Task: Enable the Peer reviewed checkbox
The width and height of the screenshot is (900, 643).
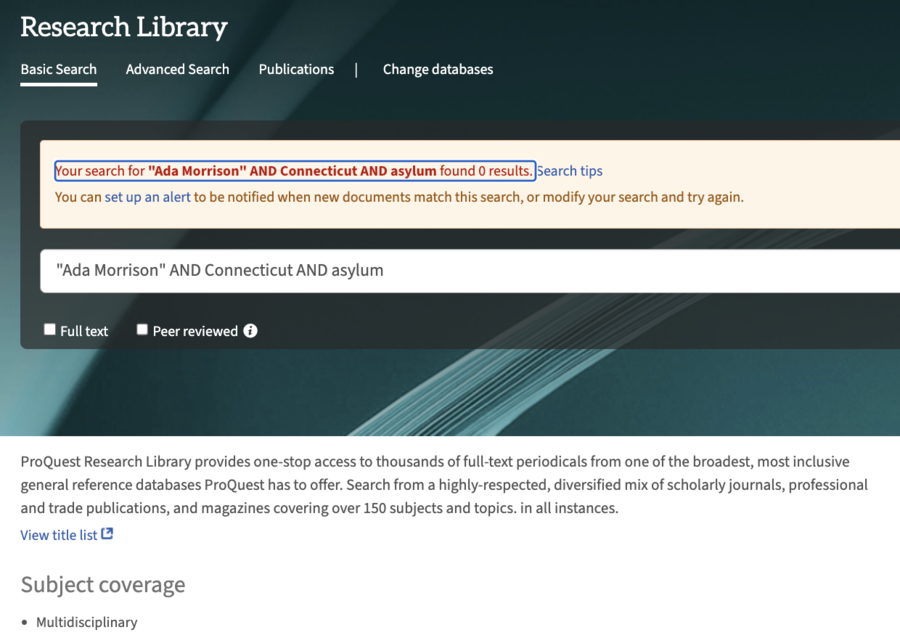Action: point(142,329)
